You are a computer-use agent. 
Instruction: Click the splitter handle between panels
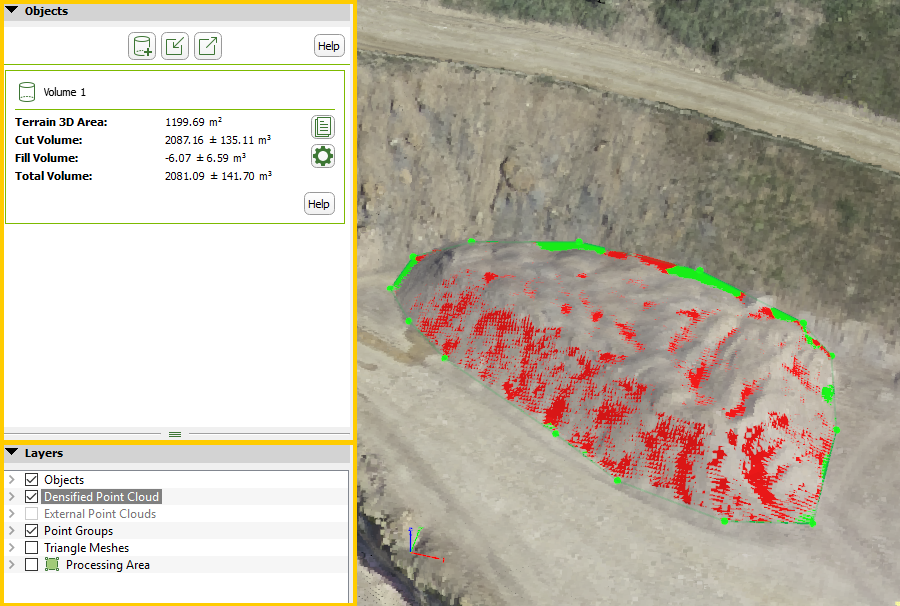pyautogui.click(x=175, y=434)
